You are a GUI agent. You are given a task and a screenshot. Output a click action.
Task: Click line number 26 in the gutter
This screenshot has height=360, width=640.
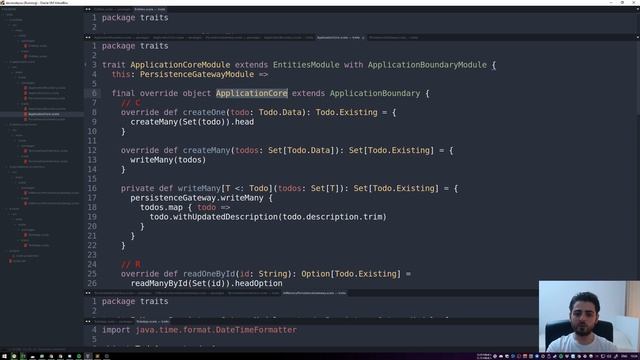coord(92,283)
